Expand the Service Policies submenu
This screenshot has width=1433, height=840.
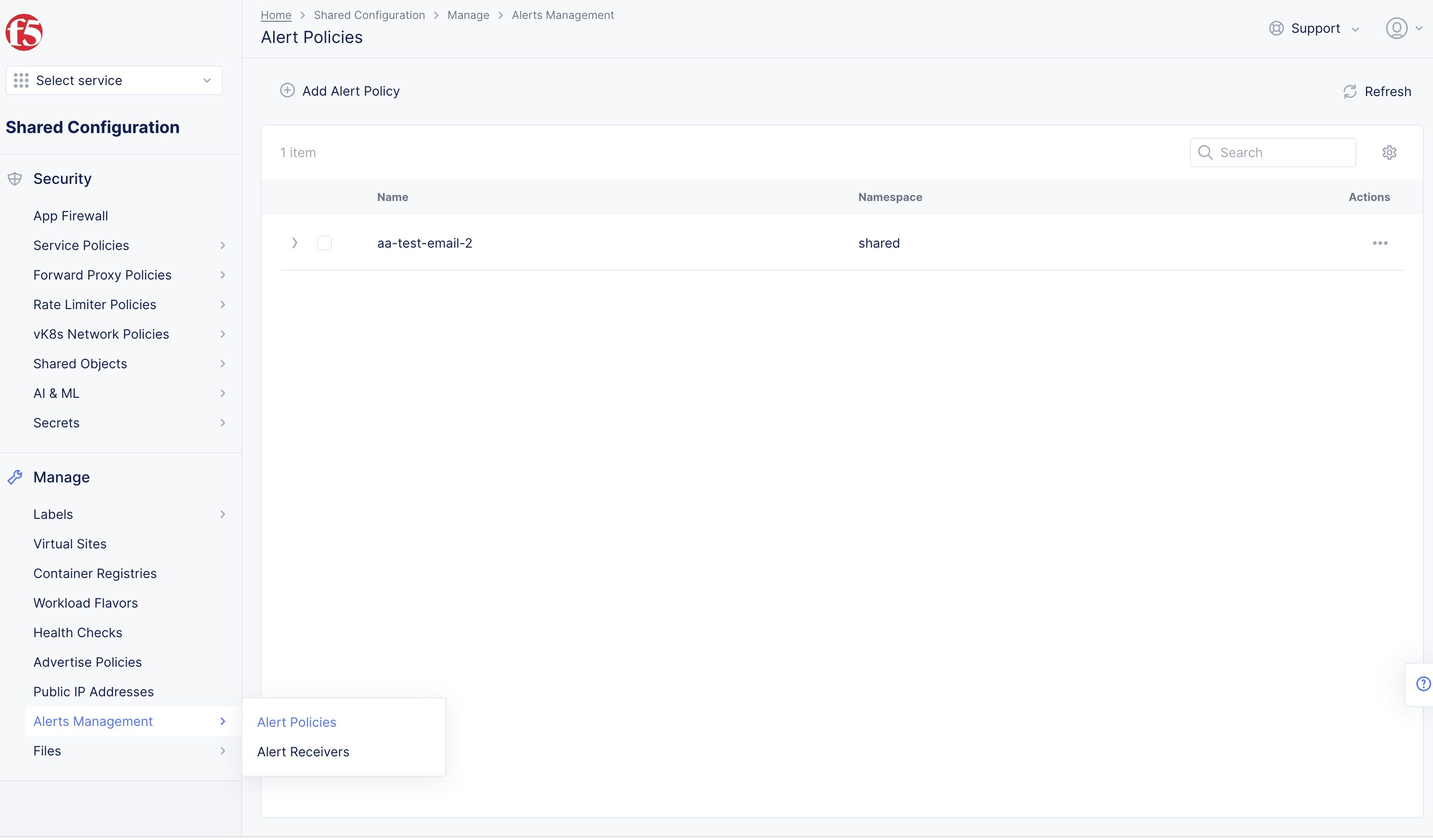222,245
